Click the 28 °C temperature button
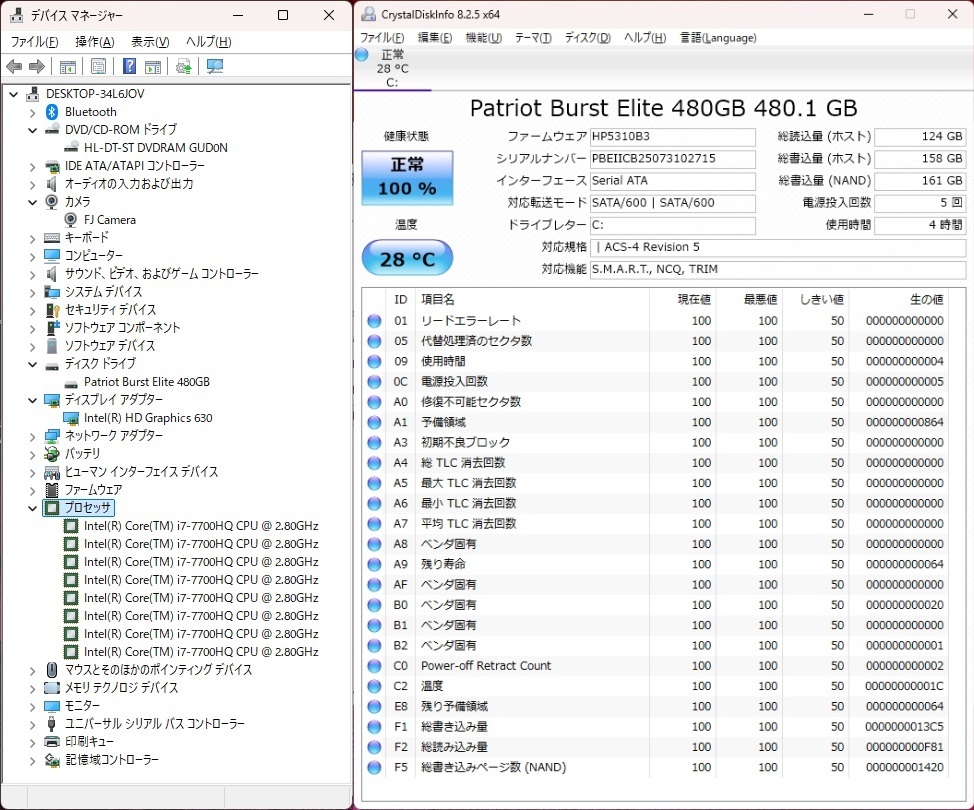Image resolution: width=974 pixels, height=810 pixels. (407, 259)
